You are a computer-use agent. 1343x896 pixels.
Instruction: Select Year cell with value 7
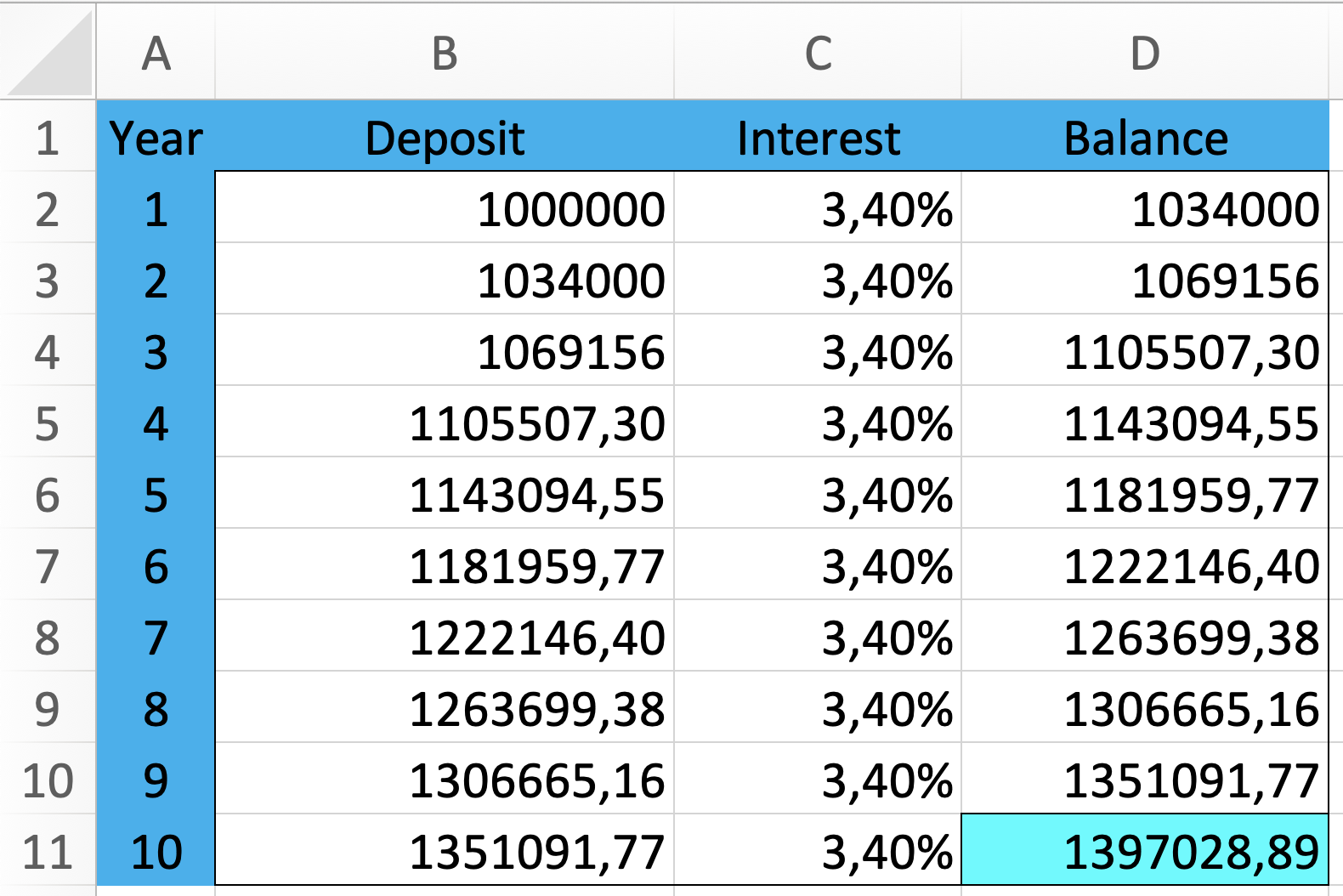tap(156, 636)
